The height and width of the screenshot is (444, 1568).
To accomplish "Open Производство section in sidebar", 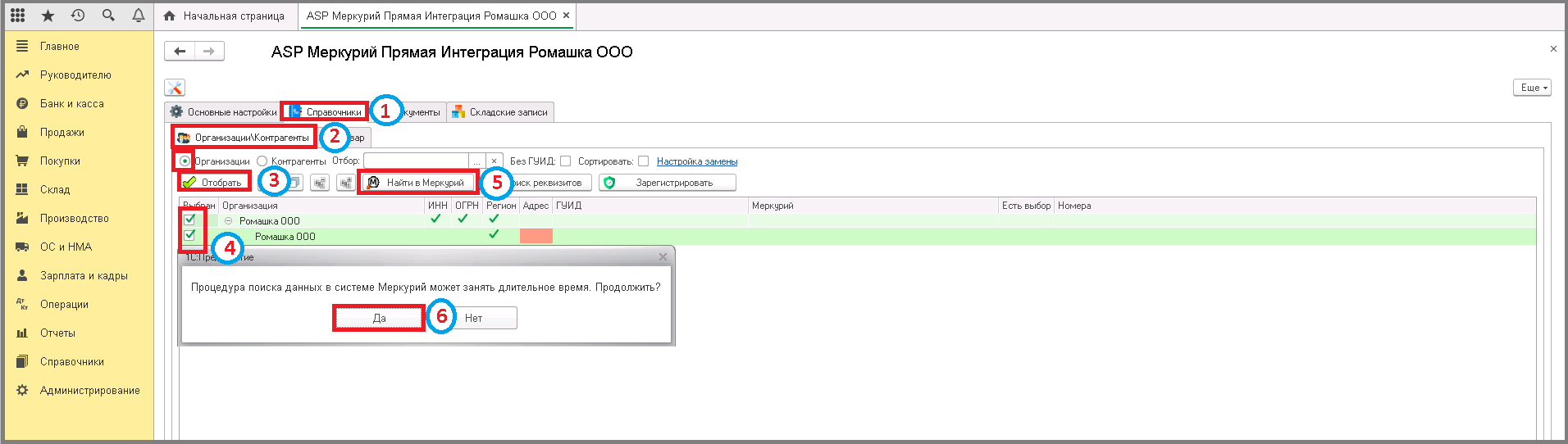I will 74,219.
